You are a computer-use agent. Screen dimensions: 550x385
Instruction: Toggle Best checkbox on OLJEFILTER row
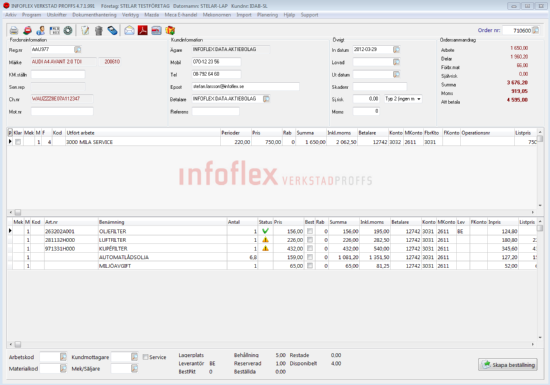(310, 231)
